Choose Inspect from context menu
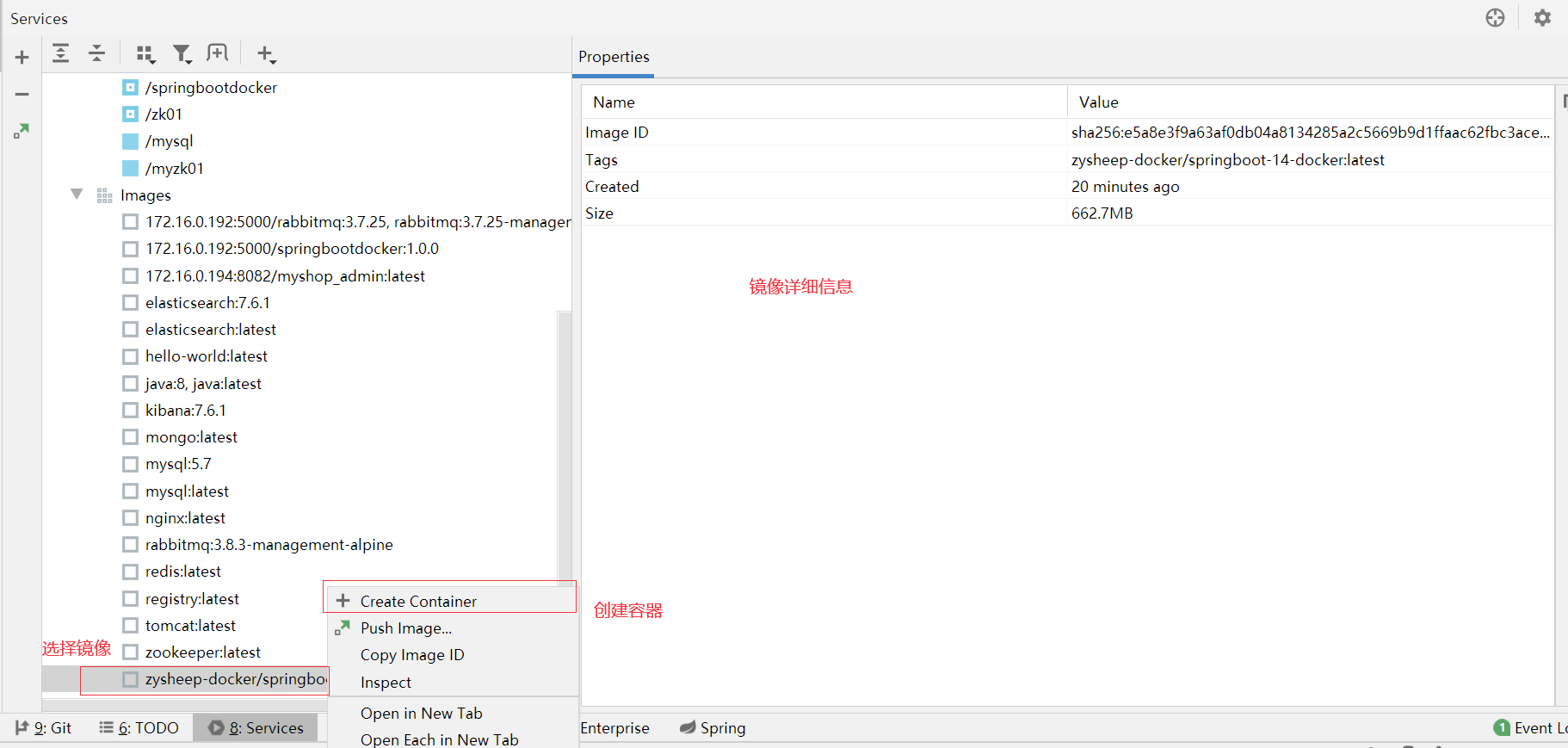This screenshot has width=1568, height=748. [x=452, y=682]
